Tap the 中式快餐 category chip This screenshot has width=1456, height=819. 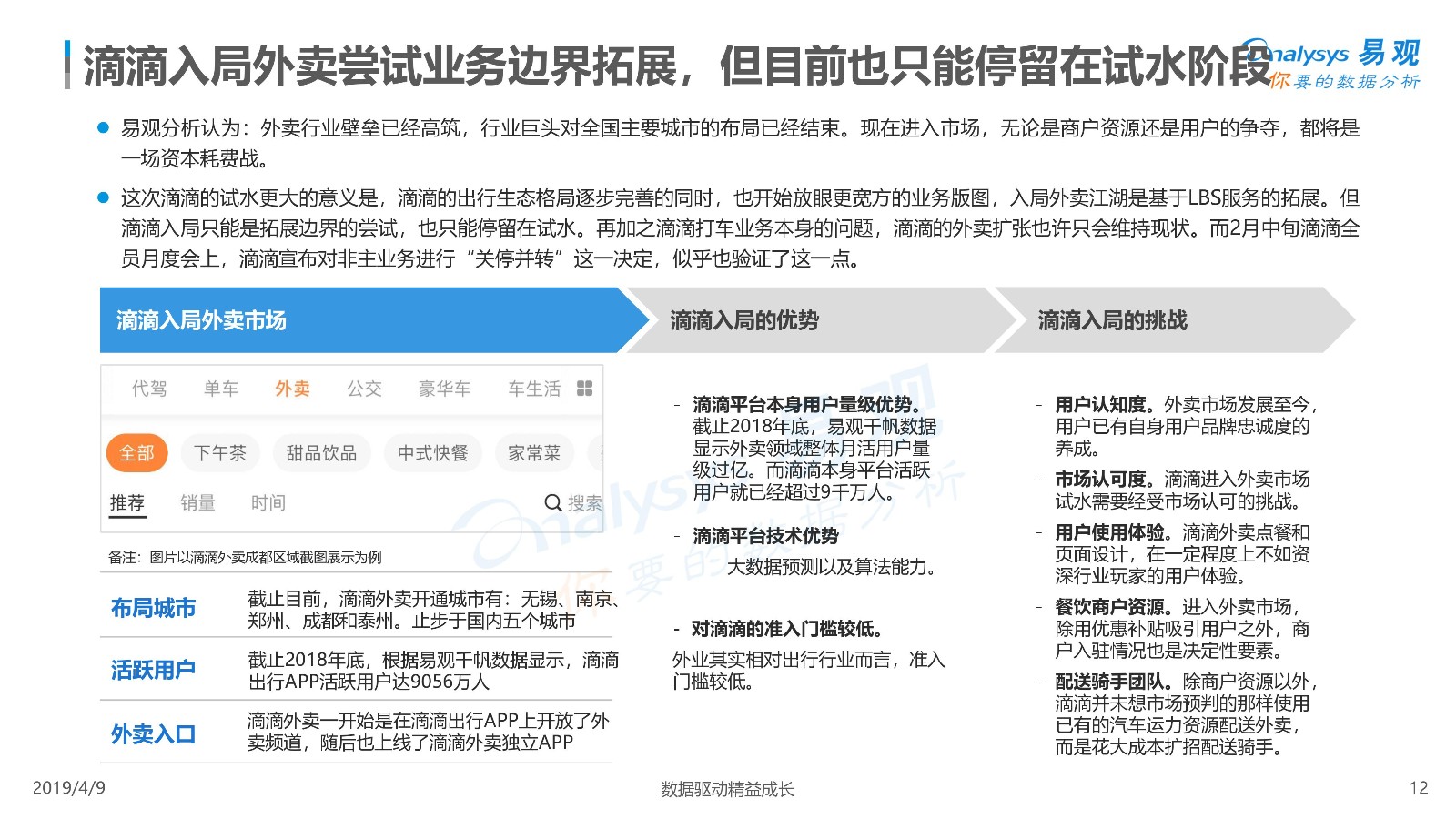pyautogui.click(x=432, y=453)
